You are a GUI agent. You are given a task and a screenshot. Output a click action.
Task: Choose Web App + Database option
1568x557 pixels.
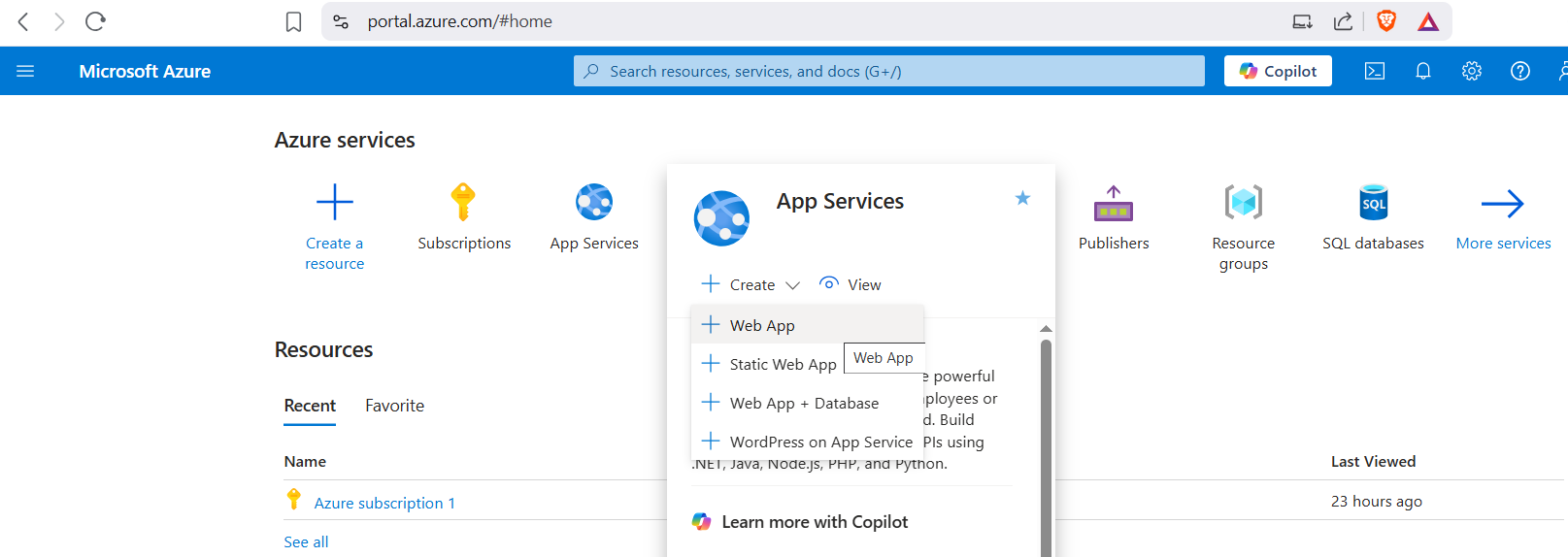[807, 403]
